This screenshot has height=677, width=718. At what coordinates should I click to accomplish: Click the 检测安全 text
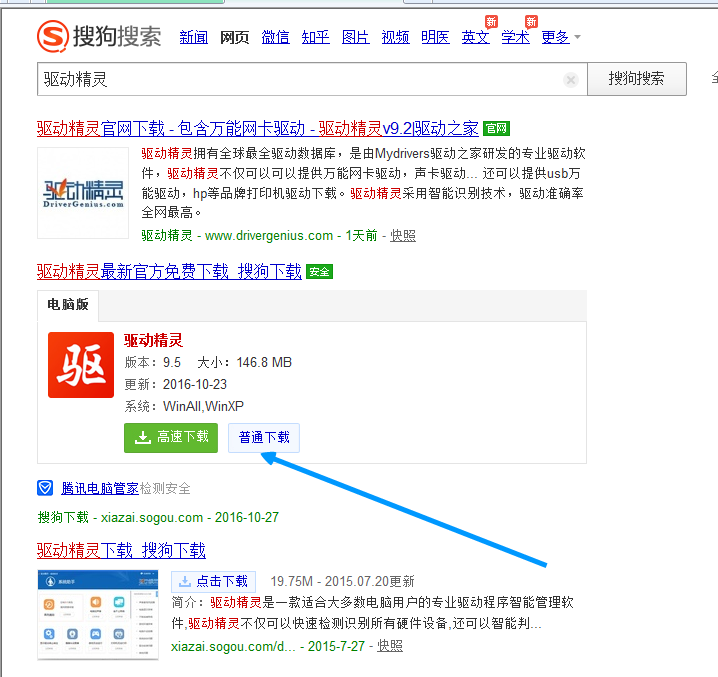coord(165,488)
